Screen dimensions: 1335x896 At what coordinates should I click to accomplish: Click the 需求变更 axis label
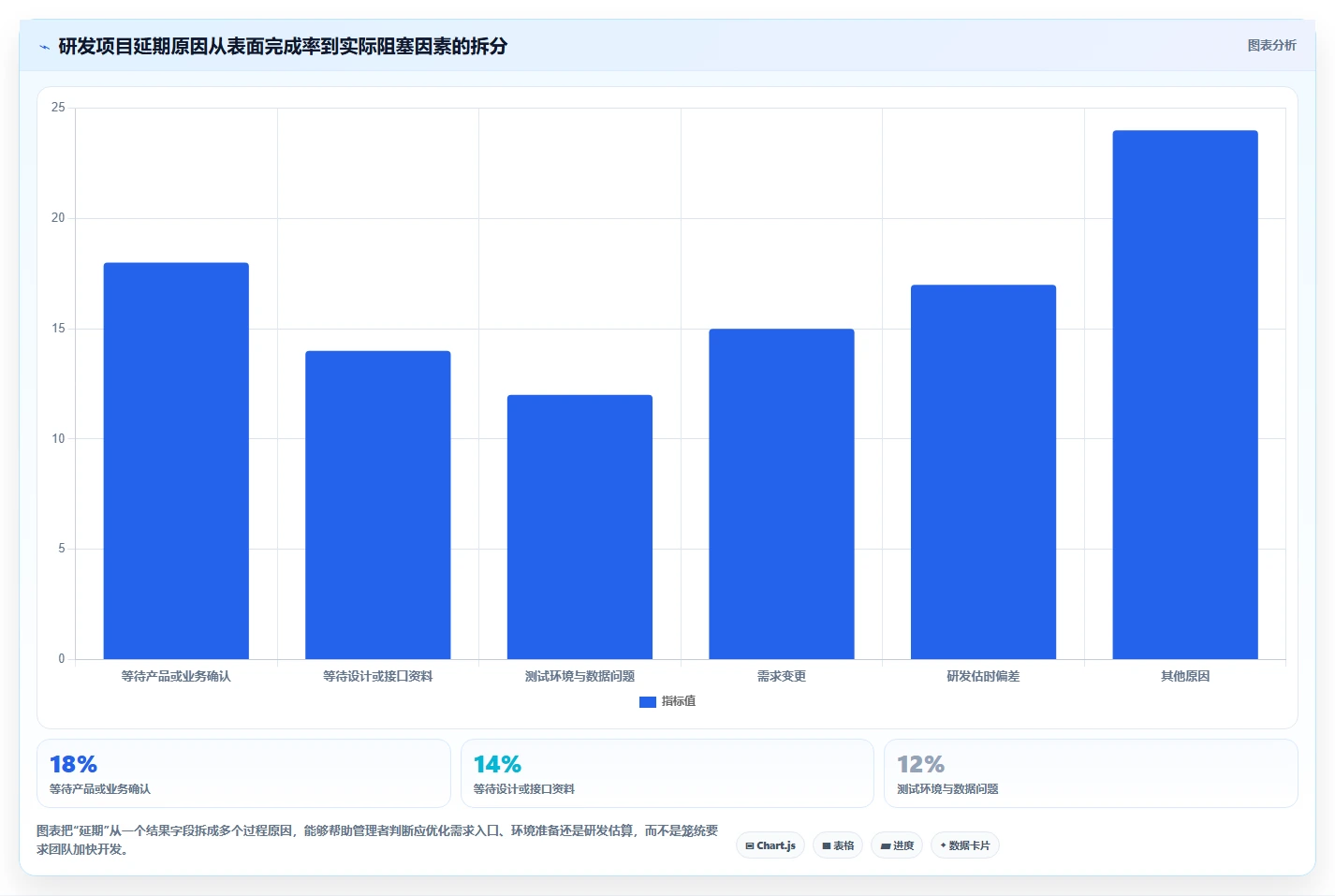782,676
